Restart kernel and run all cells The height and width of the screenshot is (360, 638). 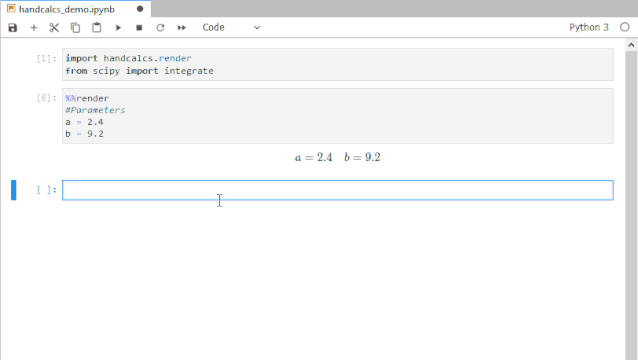click(181, 28)
